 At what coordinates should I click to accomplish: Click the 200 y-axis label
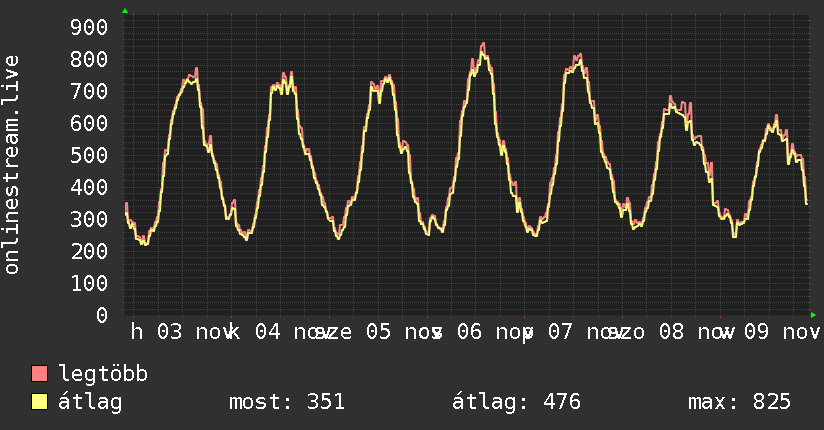click(89, 251)
